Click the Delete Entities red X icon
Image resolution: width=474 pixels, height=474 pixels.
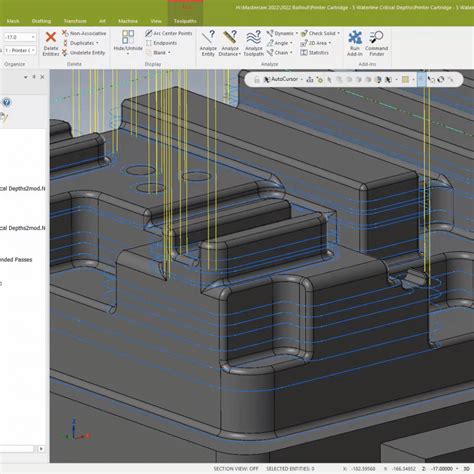pyautogui.click(x=51, y=37)
